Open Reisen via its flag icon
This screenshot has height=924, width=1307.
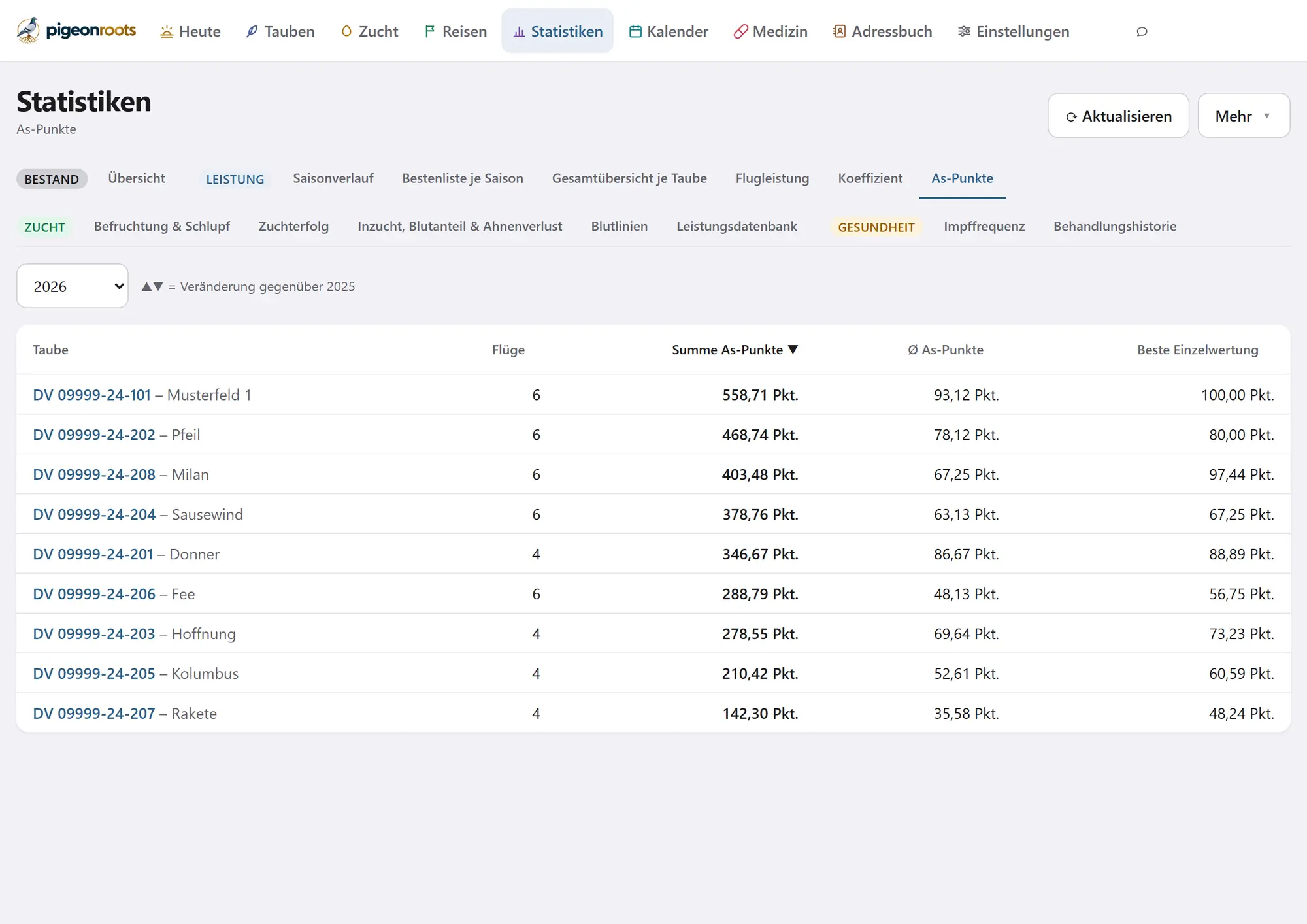[429, 31]
